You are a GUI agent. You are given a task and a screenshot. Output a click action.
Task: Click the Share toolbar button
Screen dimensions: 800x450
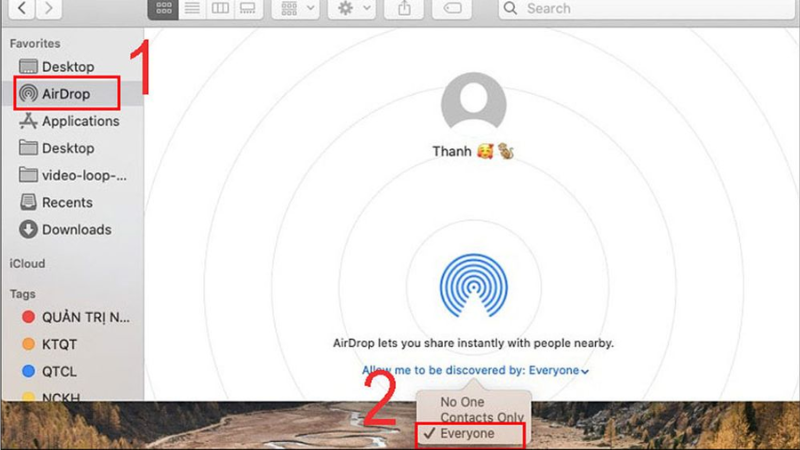(x=404, y=8)
